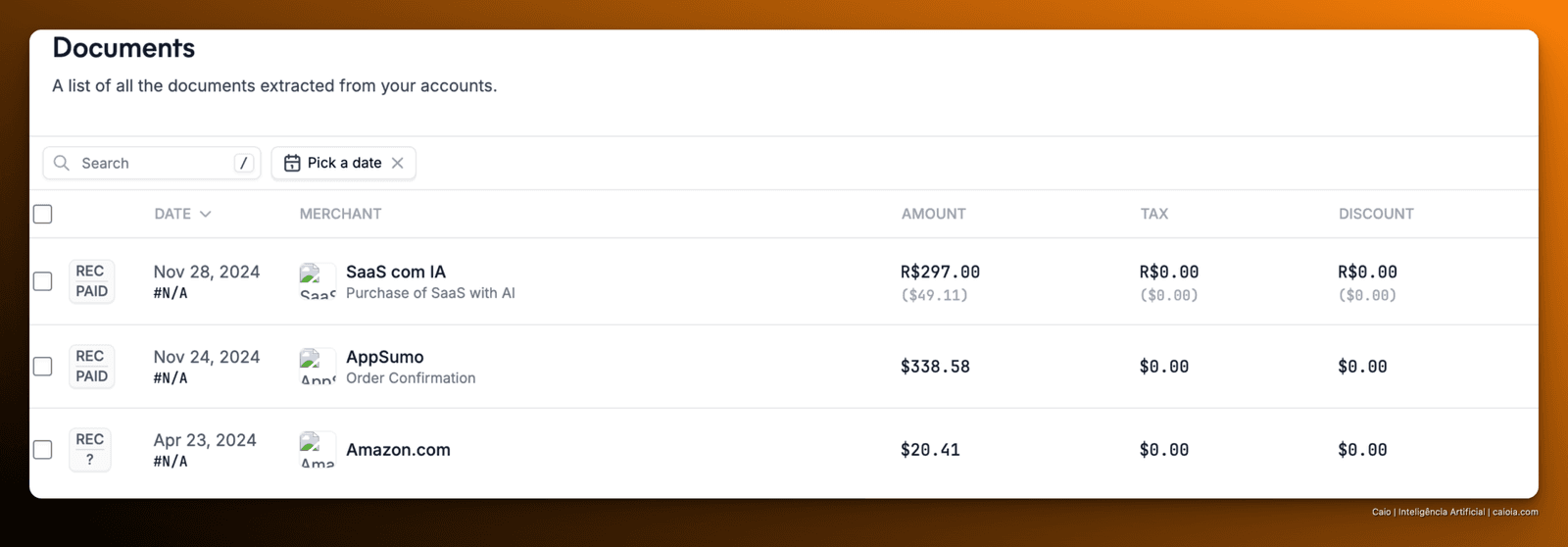Click the magnifier icon in Search box
Viewport: 1568px width, 547px height.
click(62, 163)
